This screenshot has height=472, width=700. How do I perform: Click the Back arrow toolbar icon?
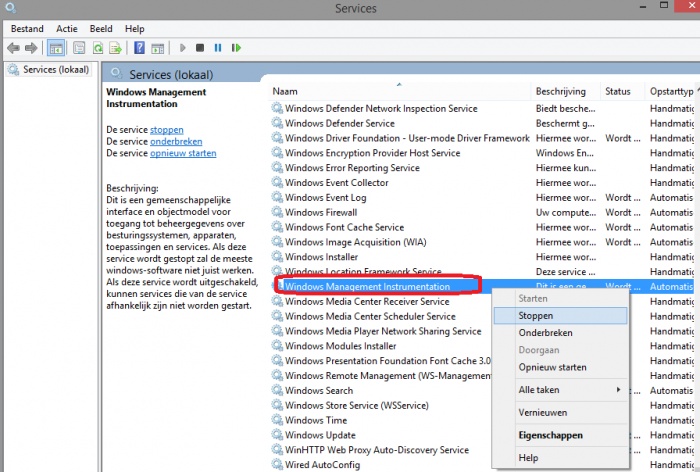[13, 48]
